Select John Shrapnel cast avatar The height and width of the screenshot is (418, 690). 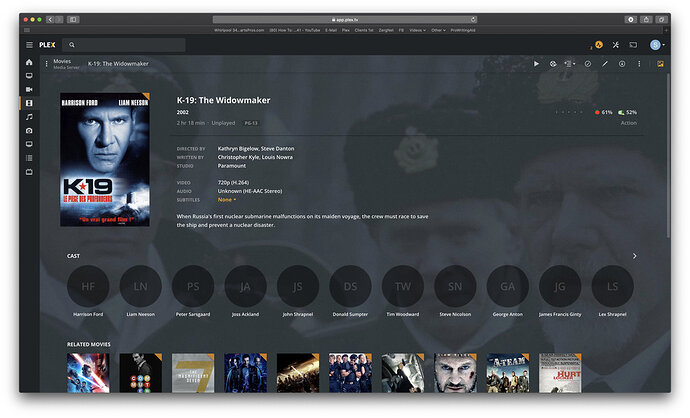297,286
